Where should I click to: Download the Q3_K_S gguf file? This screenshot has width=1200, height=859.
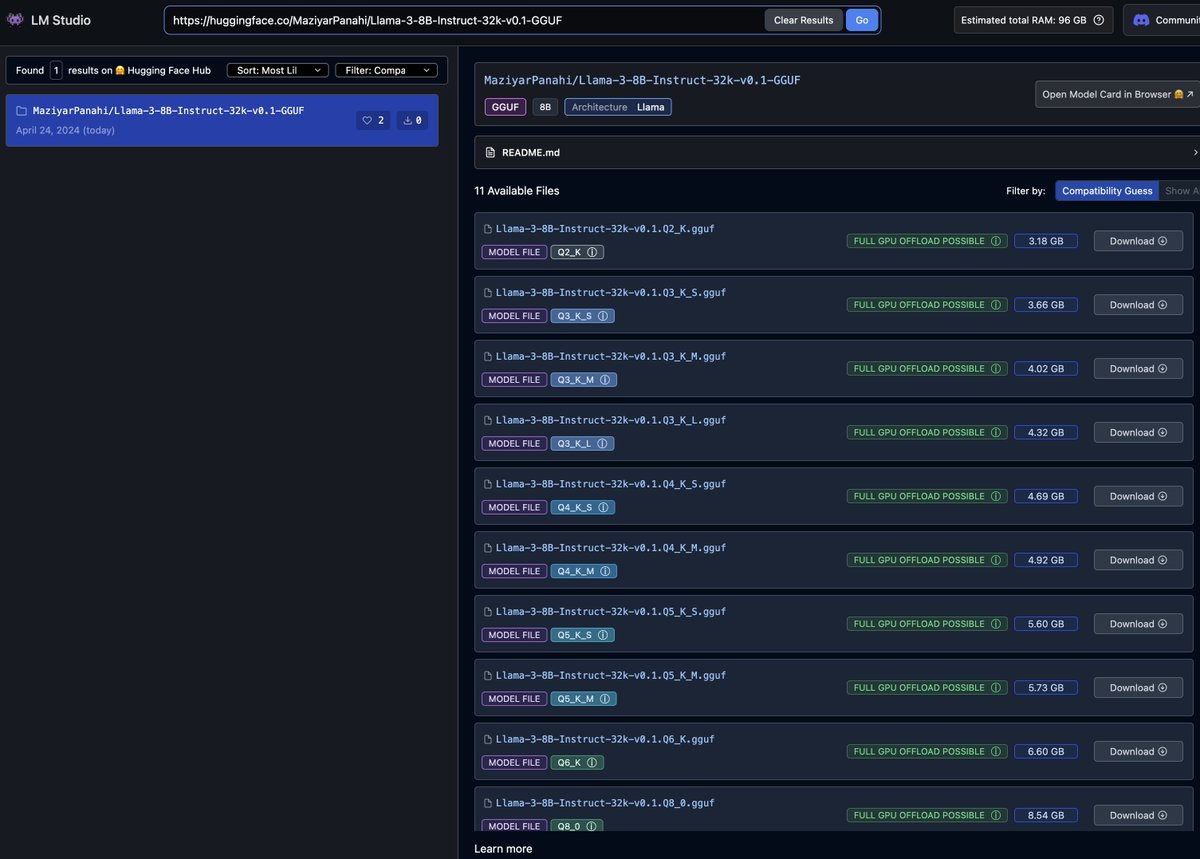click(x=1138, y=305)
